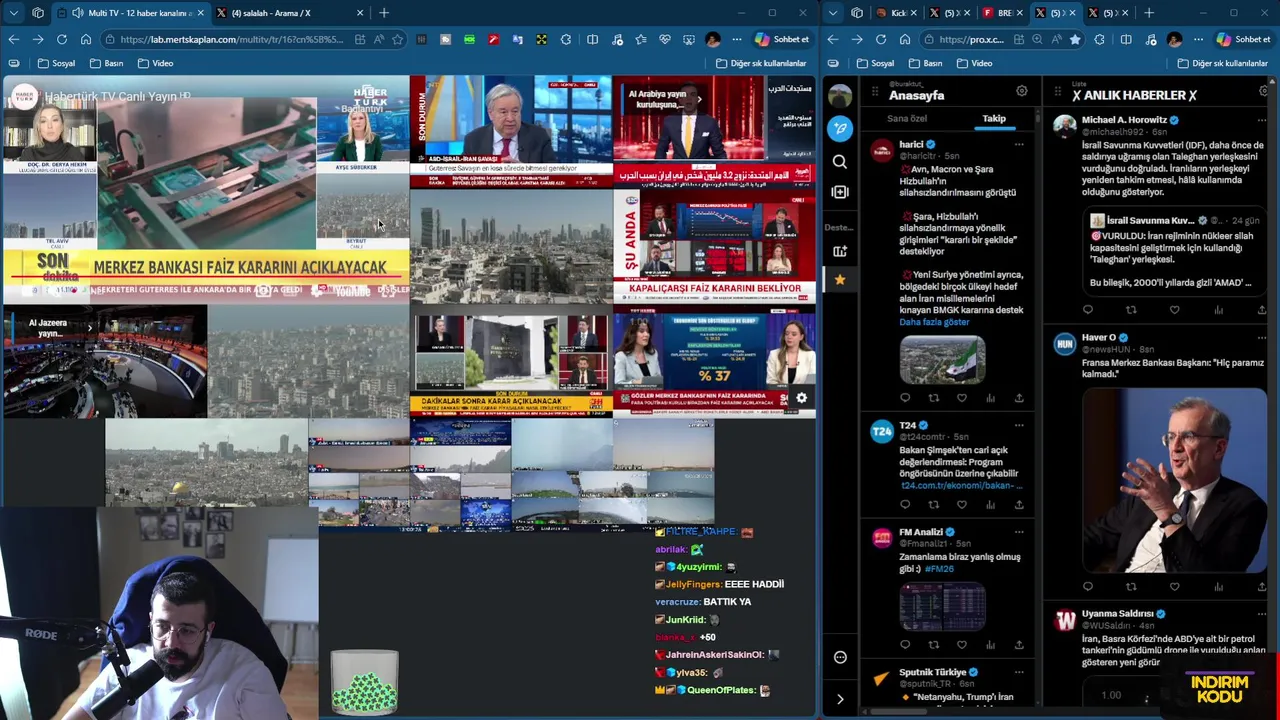Add a column from X Pro sidebar

[840, 192]
